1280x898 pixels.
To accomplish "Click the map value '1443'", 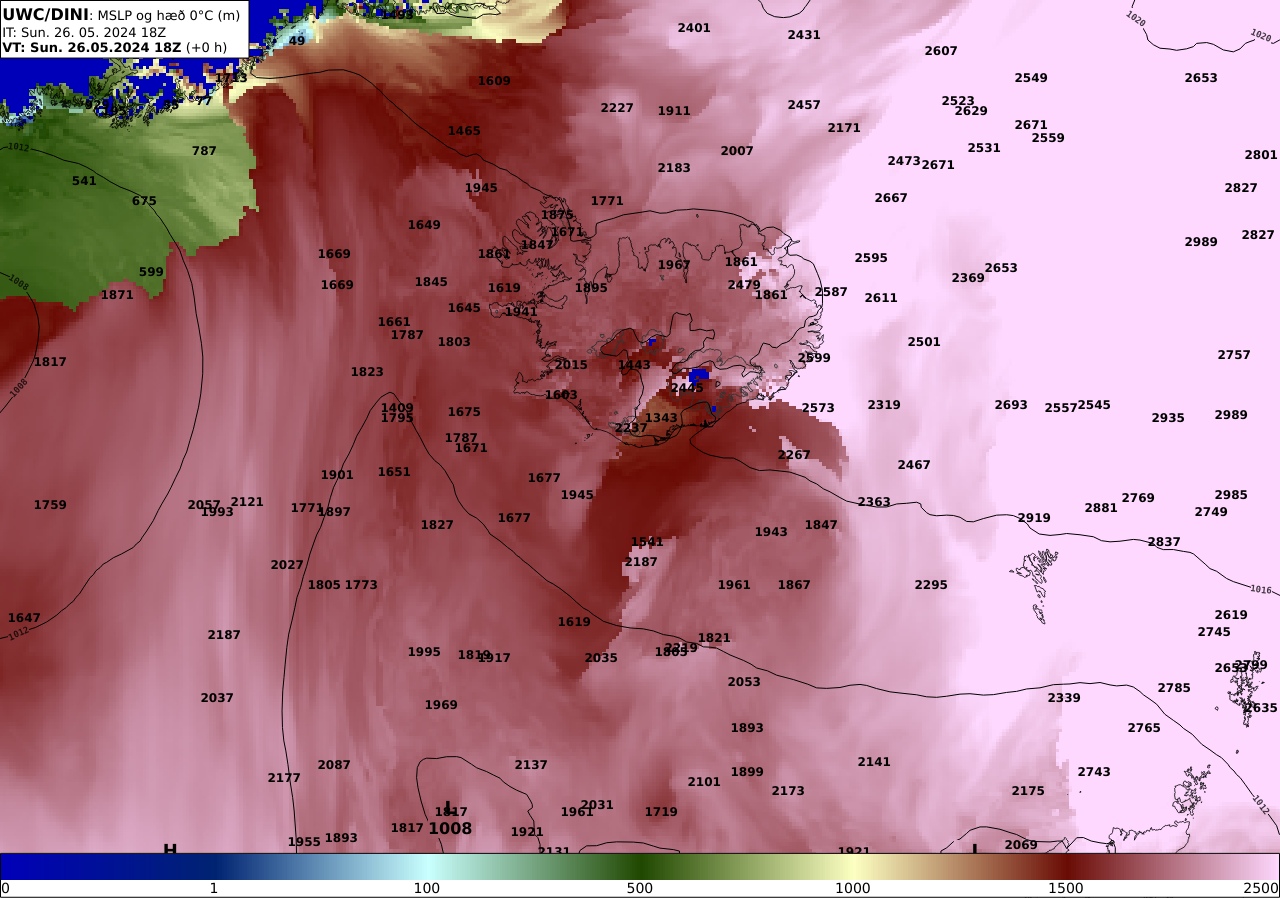I will [x=634, y=365].
